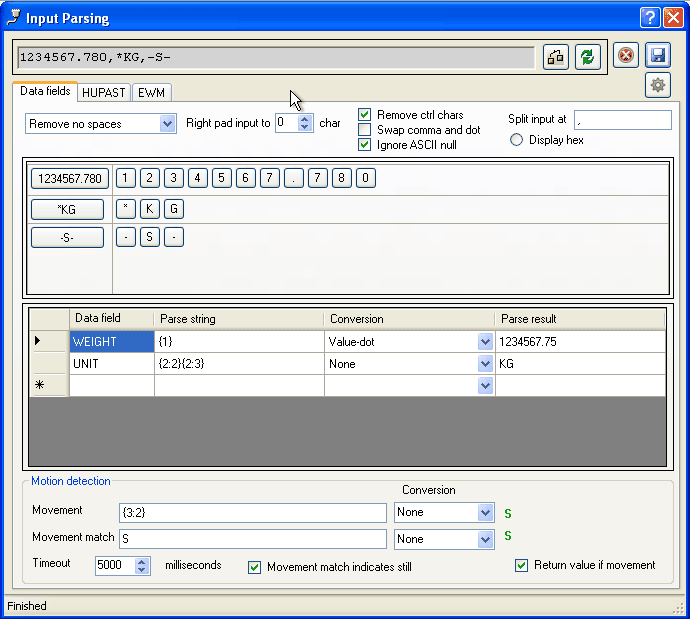Switch to the HUPAST tab
The image size is (690, 619).
(104, 93)
